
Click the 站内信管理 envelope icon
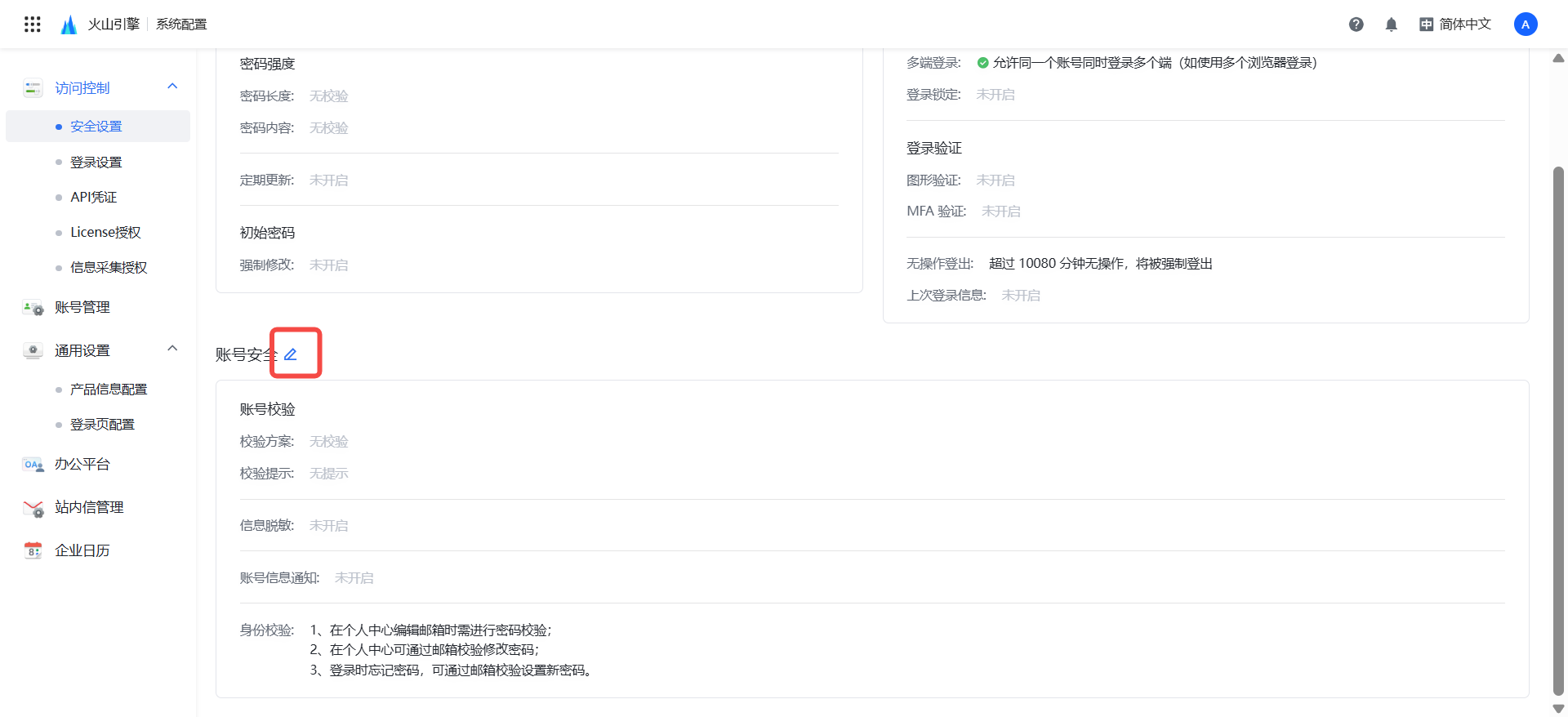tap(33, 508)
